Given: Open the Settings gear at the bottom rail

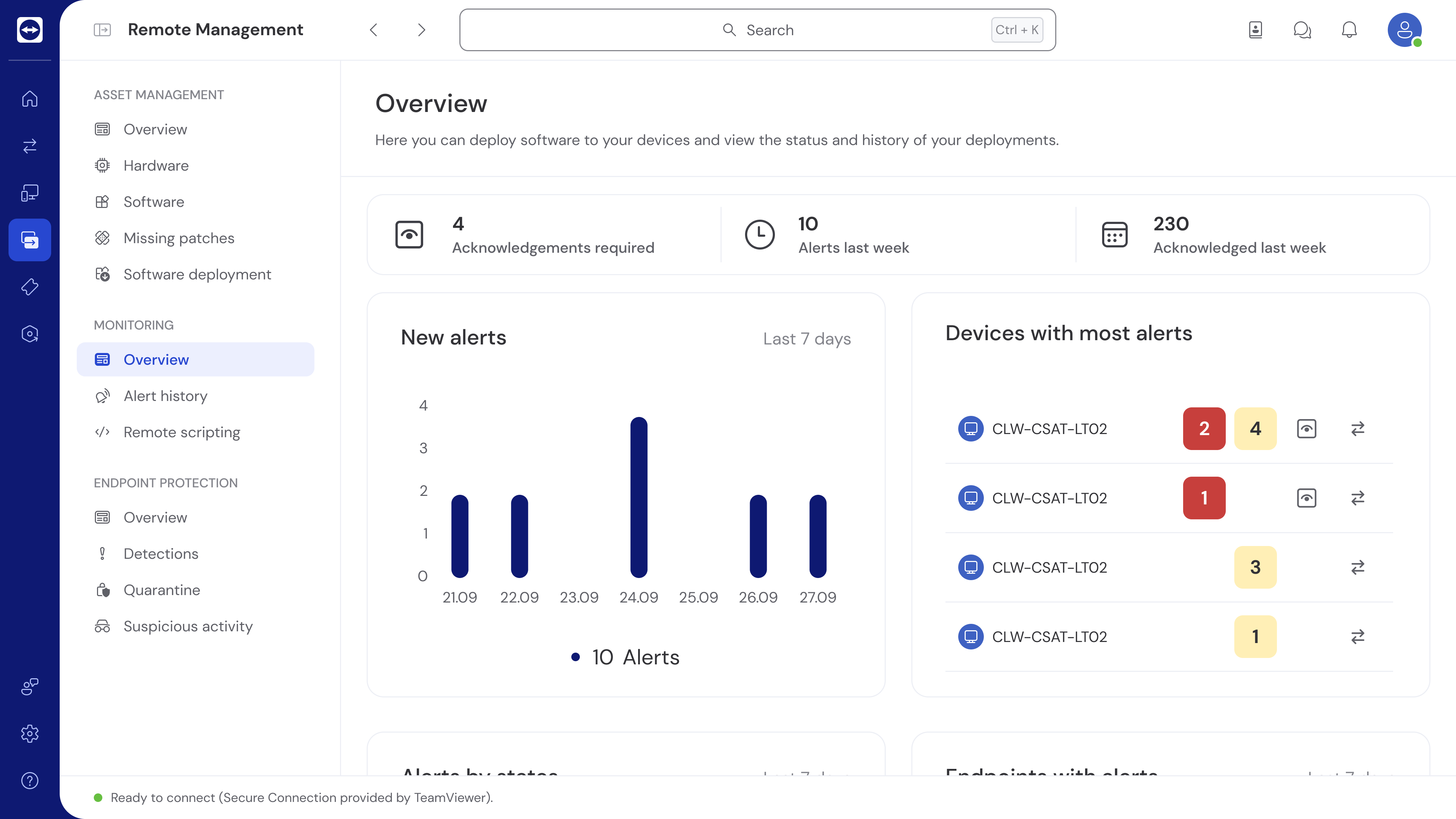Looking at the screenshot, I should [29, 734].
